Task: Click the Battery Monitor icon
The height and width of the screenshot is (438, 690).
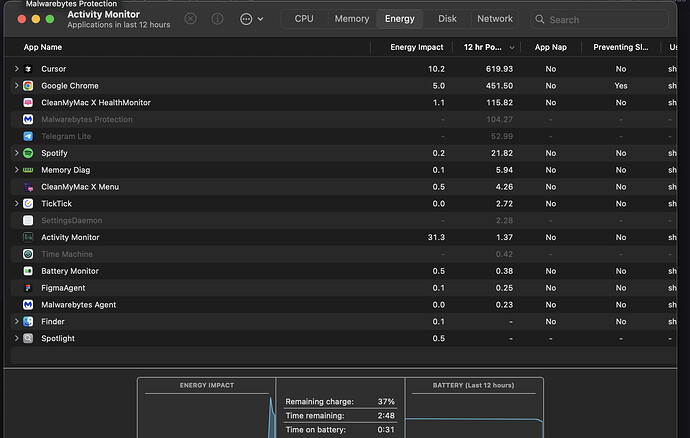Action: pos(28,271)
